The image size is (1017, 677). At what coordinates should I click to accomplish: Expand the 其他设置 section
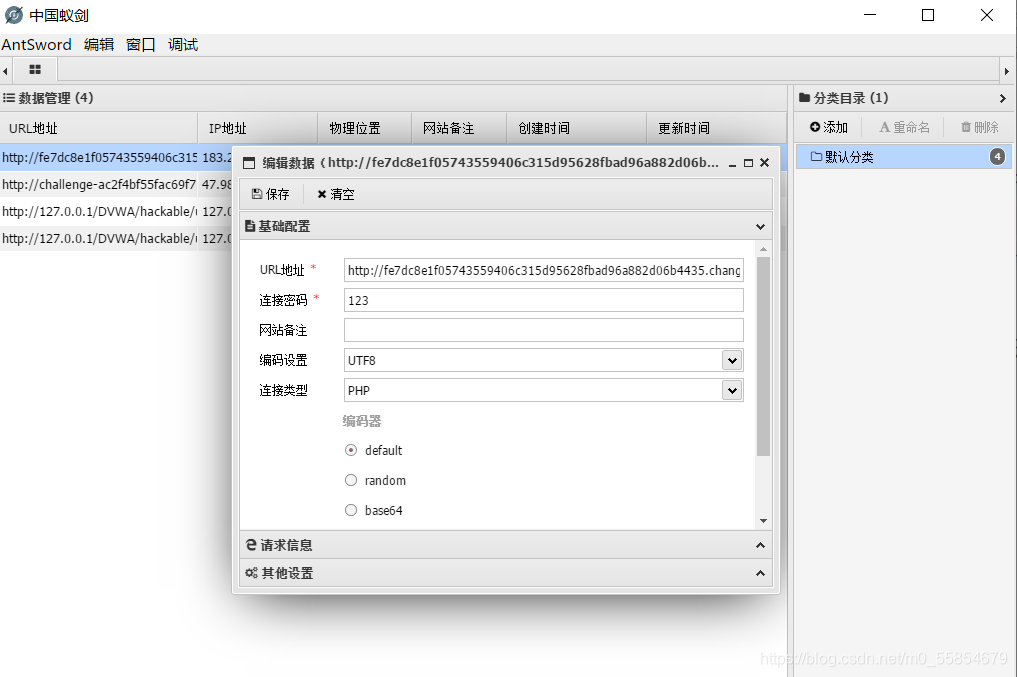[760, 573]
